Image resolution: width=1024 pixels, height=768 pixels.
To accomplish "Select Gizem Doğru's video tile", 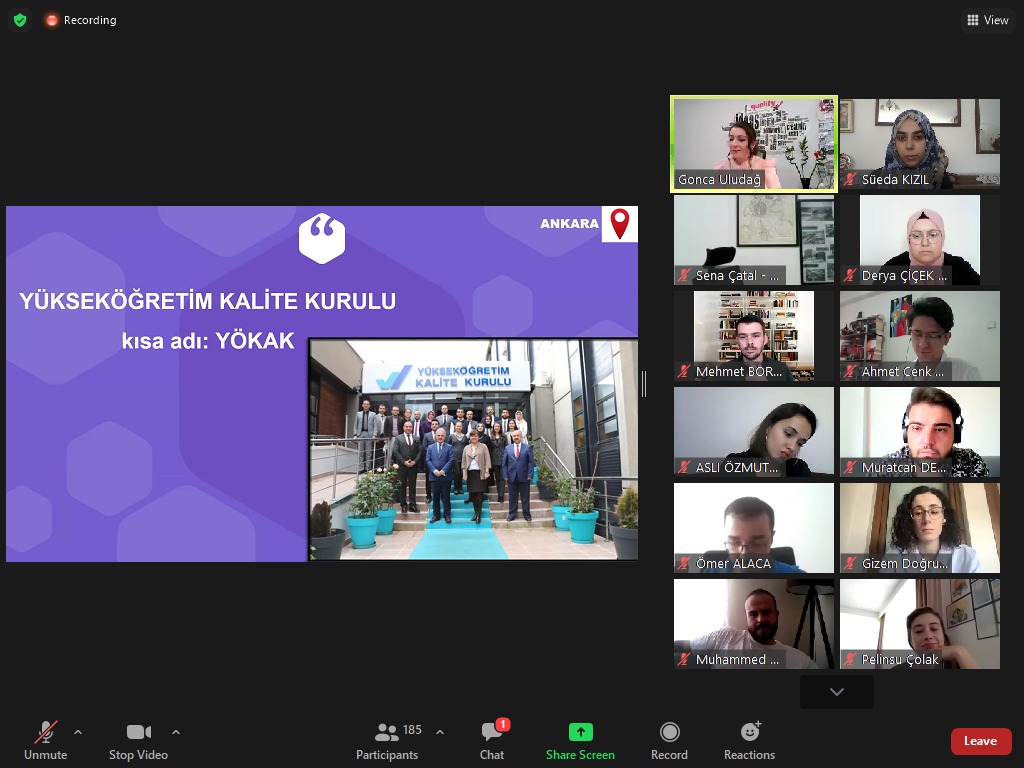I will click(x=920, y=528).
